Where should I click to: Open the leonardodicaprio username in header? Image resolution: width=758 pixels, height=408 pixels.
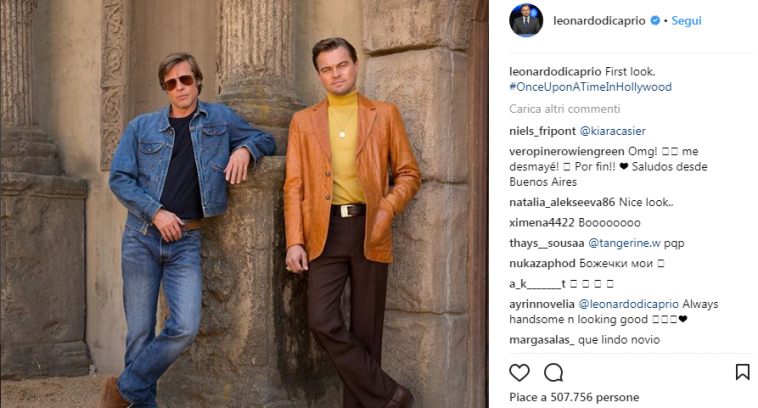click(x=599, y=21)
